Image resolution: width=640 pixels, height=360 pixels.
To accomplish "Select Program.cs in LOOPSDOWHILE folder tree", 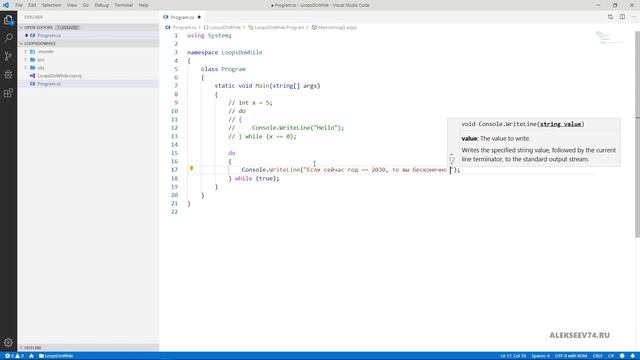I will click(x=49, y=84).
